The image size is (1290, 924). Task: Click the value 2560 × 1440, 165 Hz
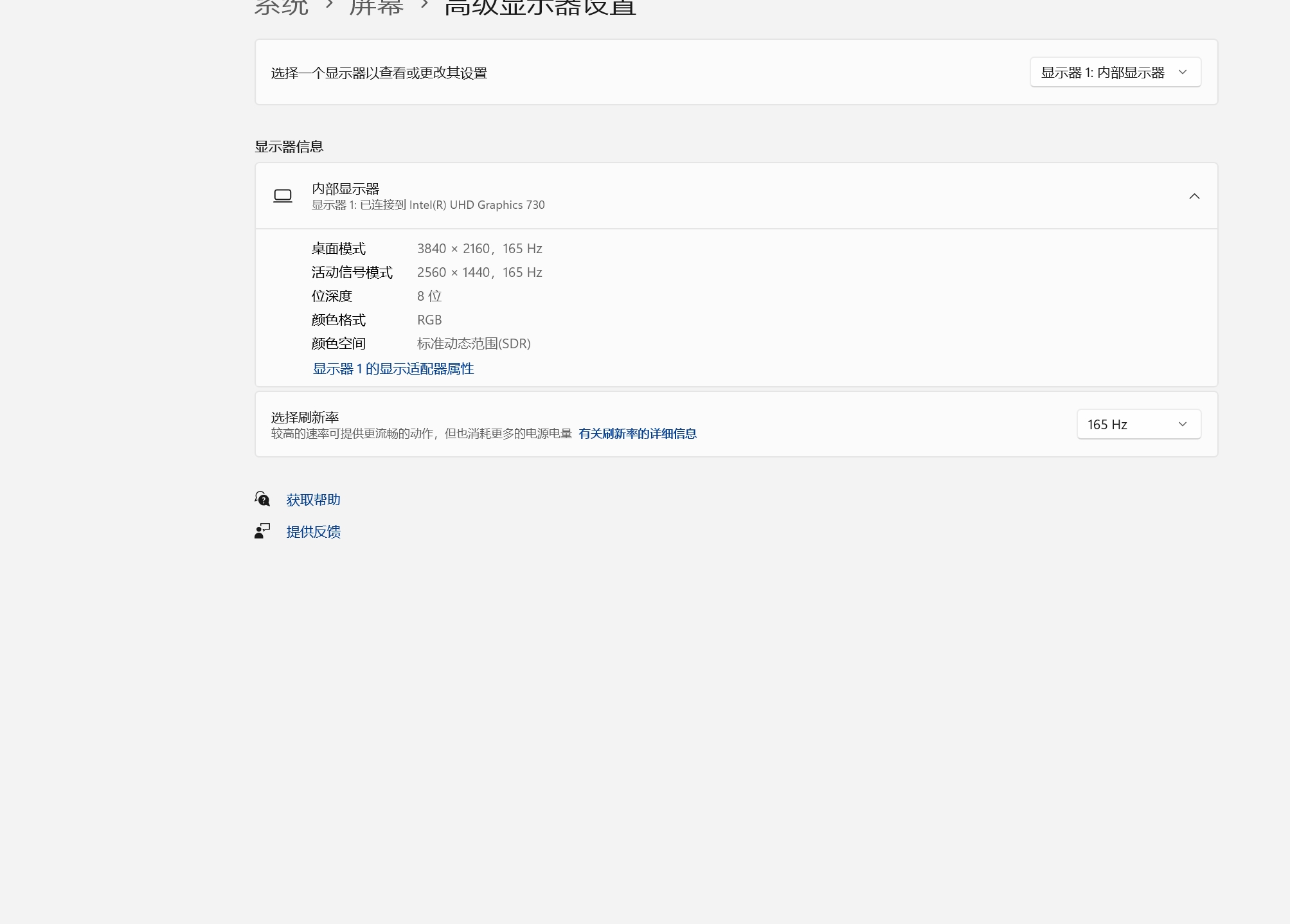coord(479,272)
